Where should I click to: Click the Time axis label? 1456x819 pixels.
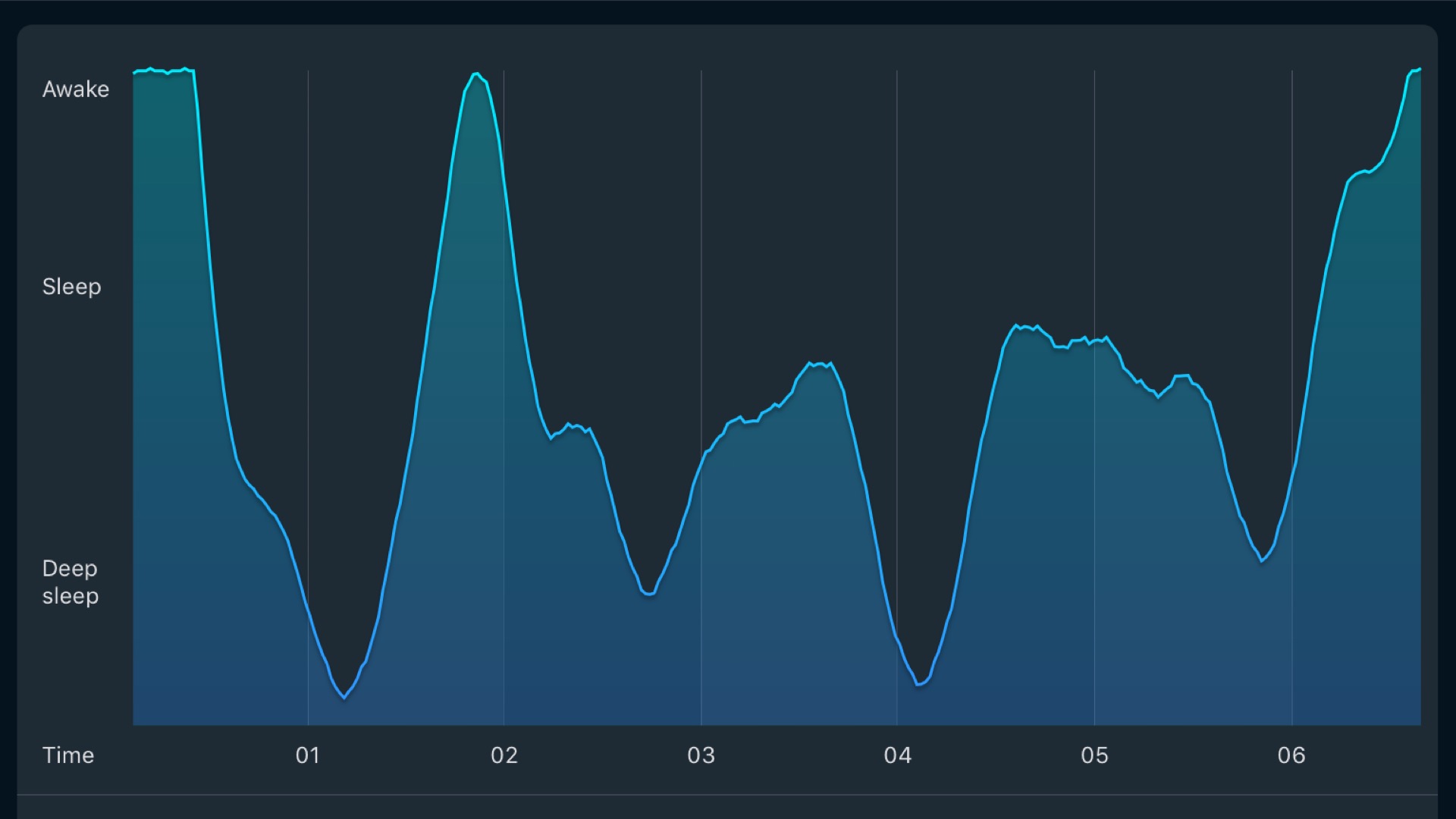68,755
